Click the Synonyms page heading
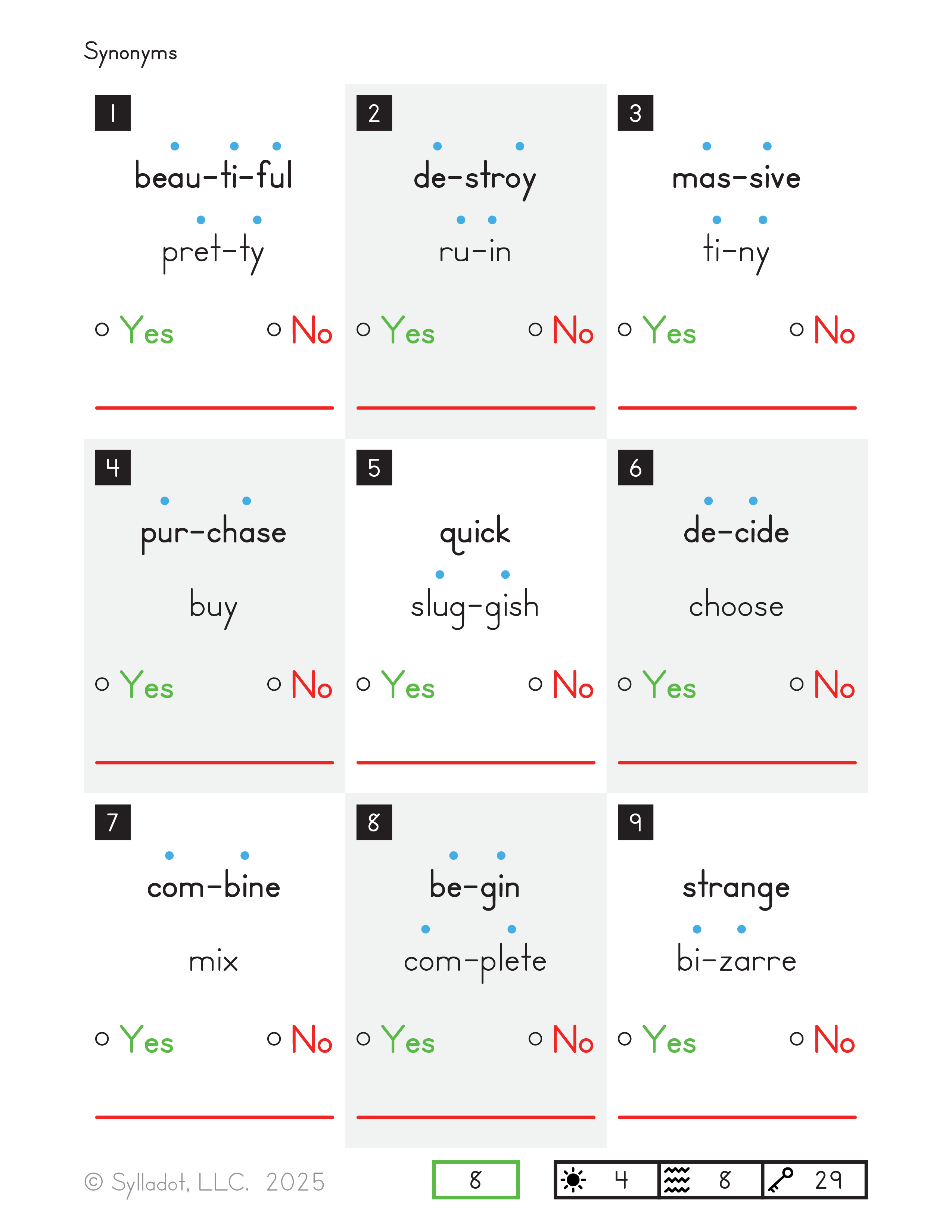 [x=130, y=53]
